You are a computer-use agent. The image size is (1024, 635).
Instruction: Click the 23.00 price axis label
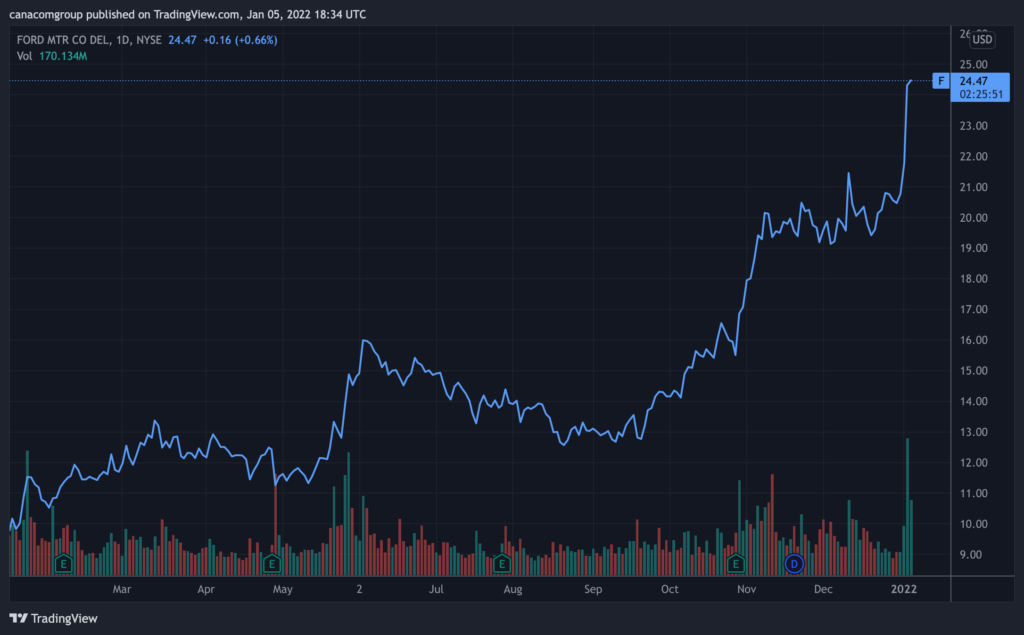pyautogui.click(x=974, y=126)
